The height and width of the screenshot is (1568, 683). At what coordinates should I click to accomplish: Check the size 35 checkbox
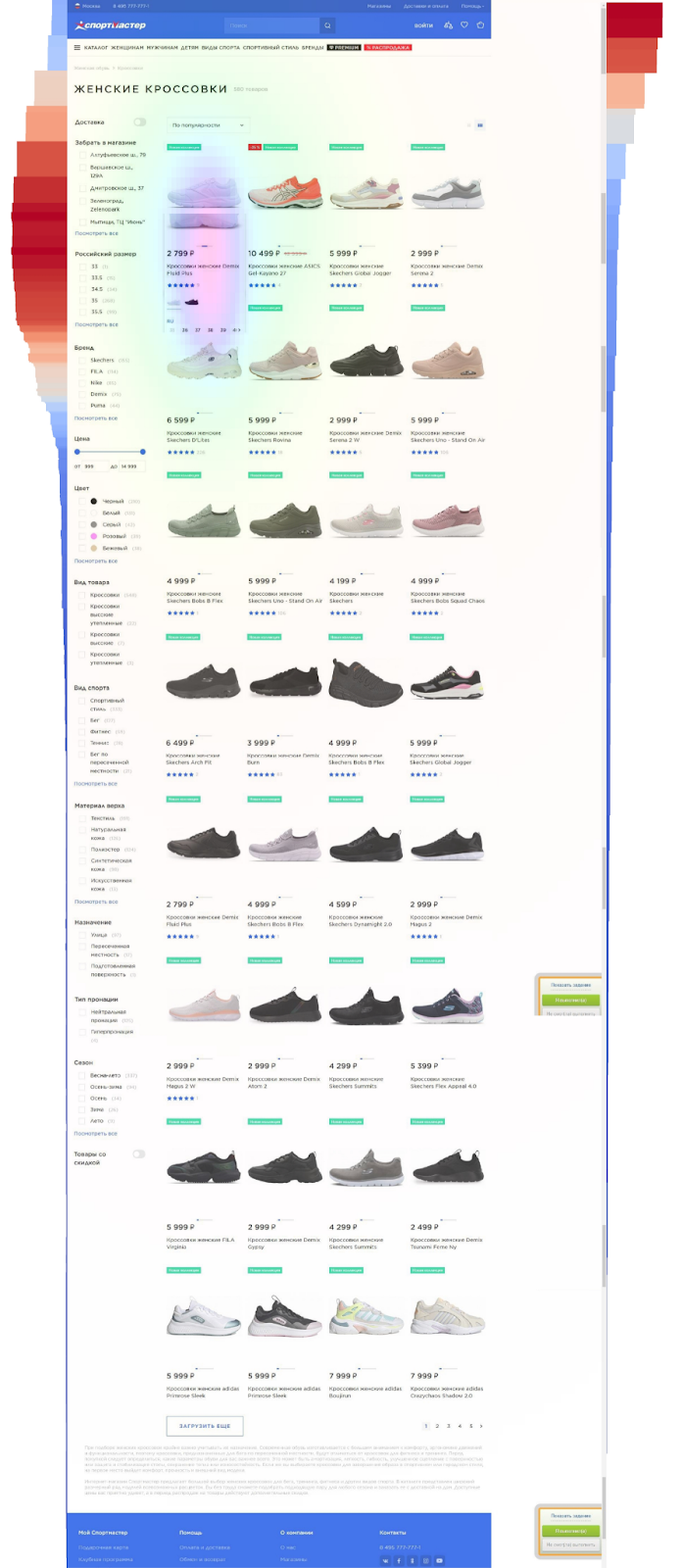[x=82, y=301]
